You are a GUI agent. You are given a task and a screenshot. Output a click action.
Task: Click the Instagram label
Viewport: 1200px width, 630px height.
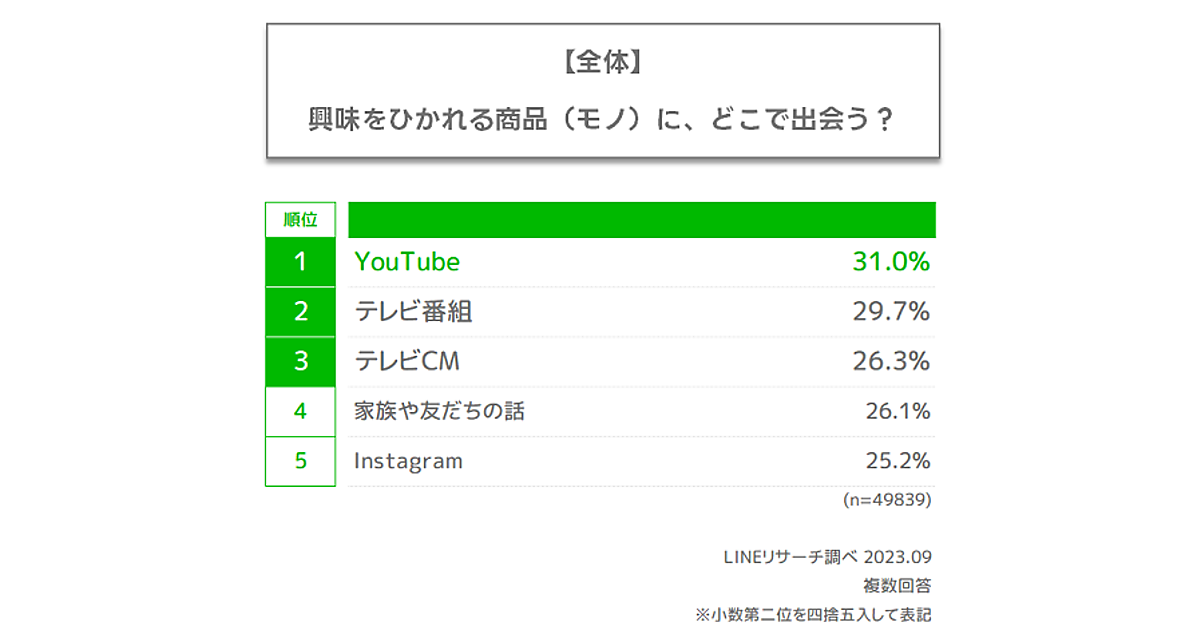coord(408,461)
